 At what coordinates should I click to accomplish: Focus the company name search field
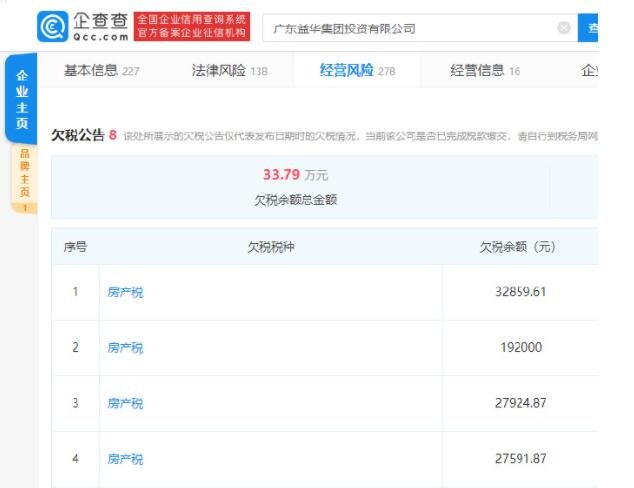[421, 28]
